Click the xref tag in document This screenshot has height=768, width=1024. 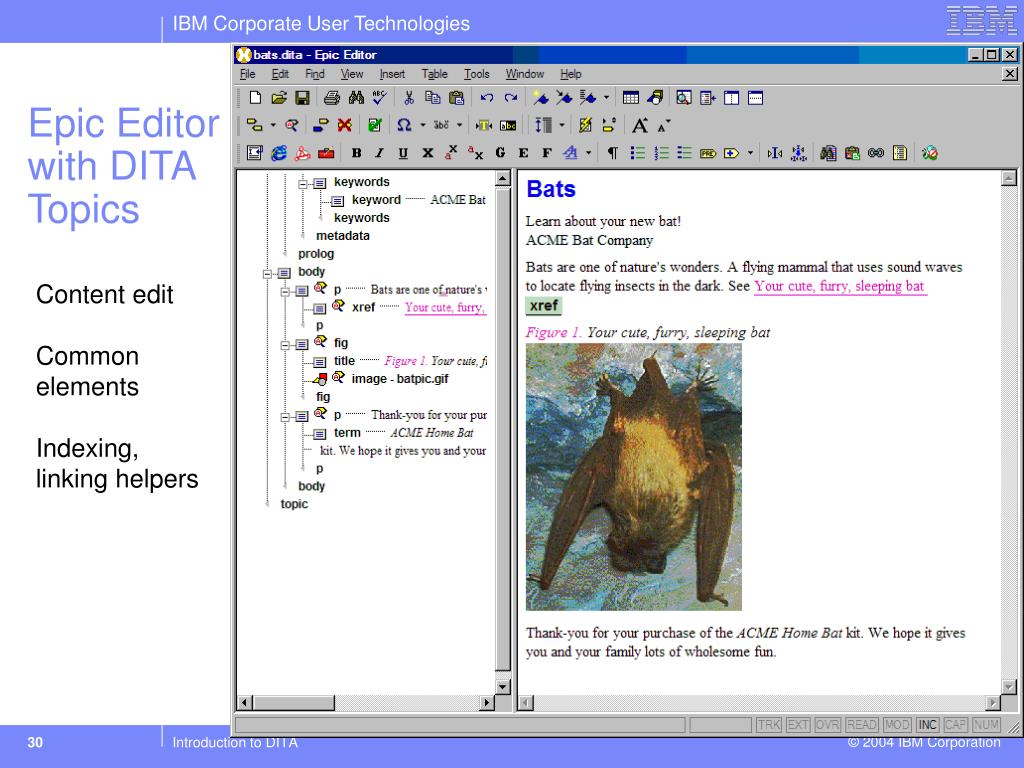[543, 306]
